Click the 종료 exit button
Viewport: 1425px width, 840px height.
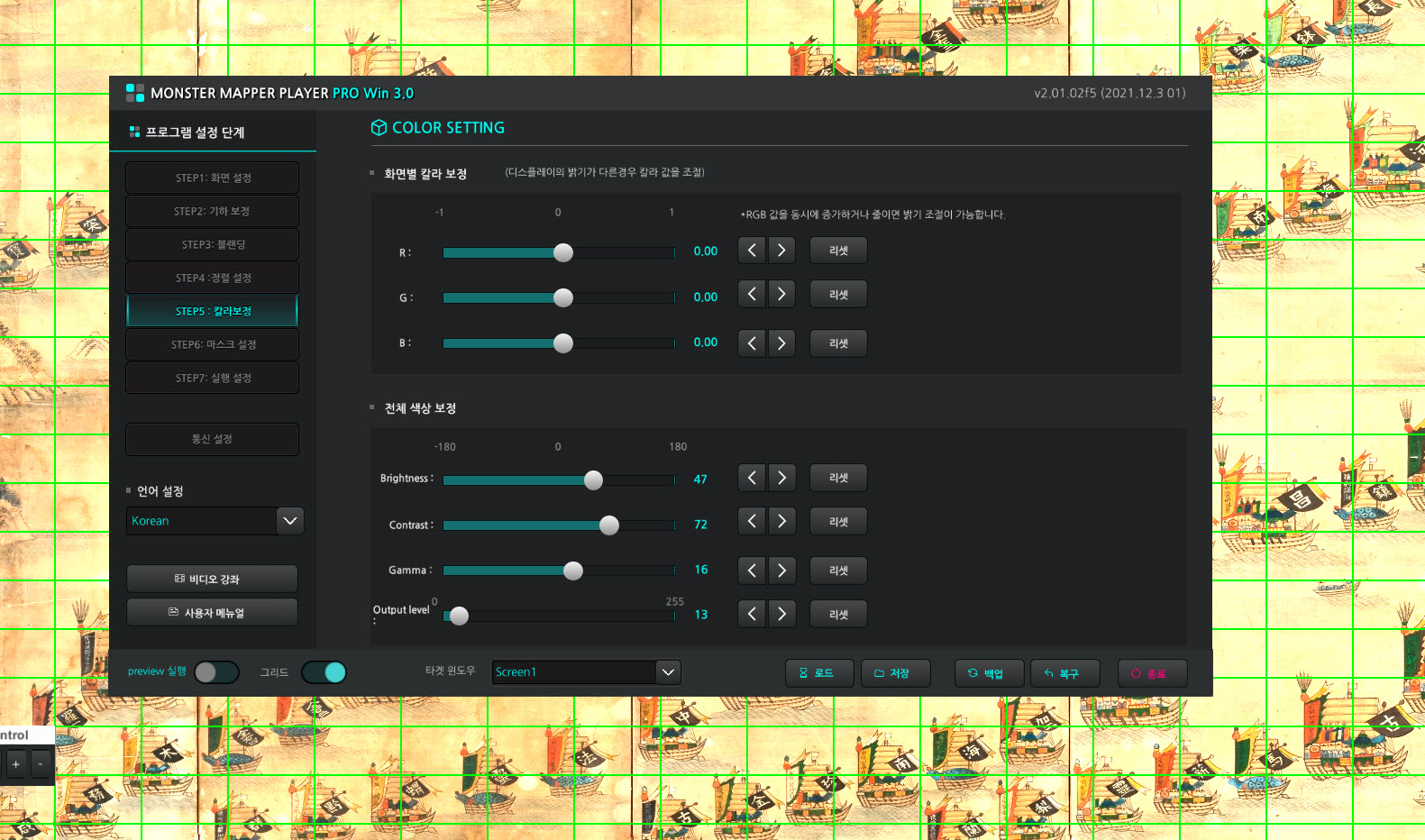coord(1152,673)
